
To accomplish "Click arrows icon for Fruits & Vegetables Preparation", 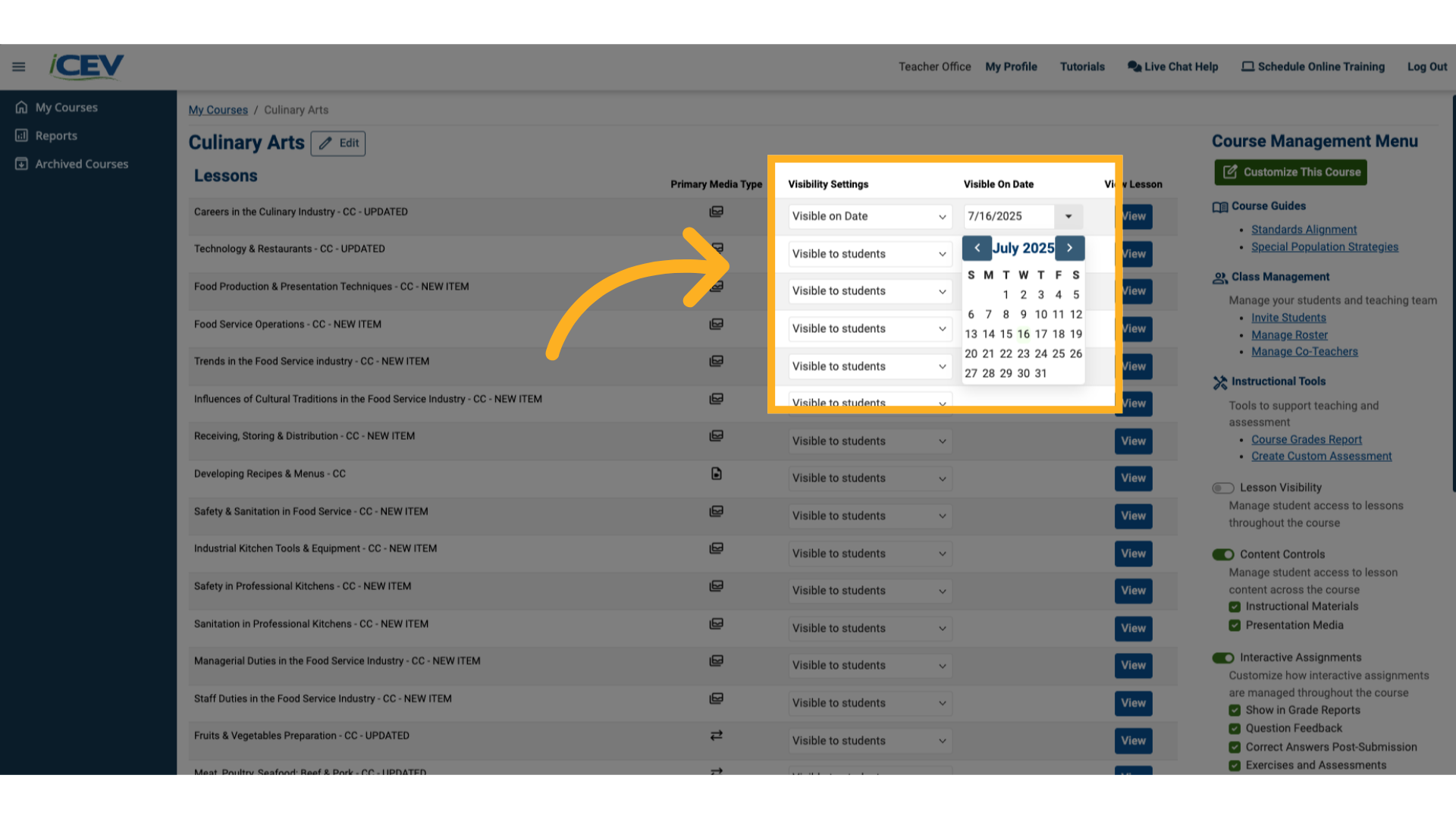I will (716, 736).
